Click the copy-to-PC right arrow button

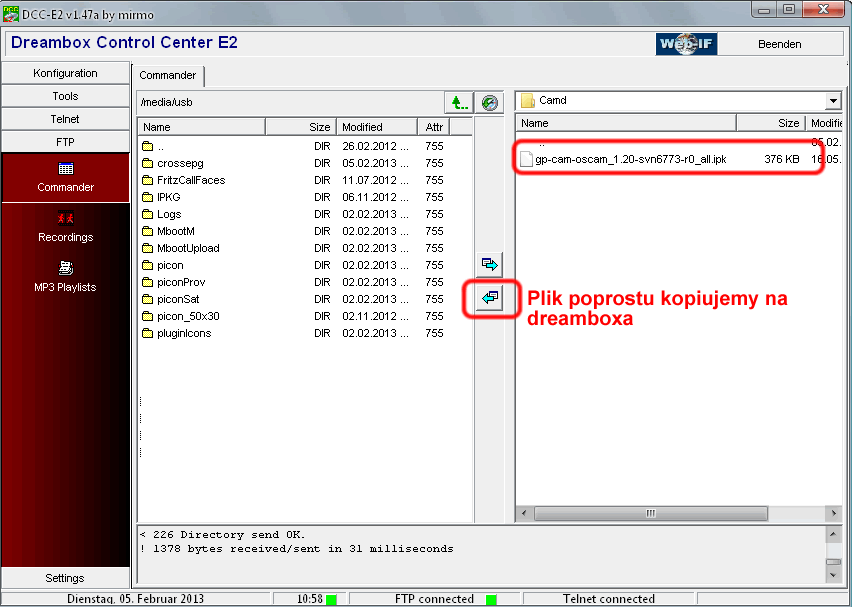pyautogui.click(x=490, y=265)
